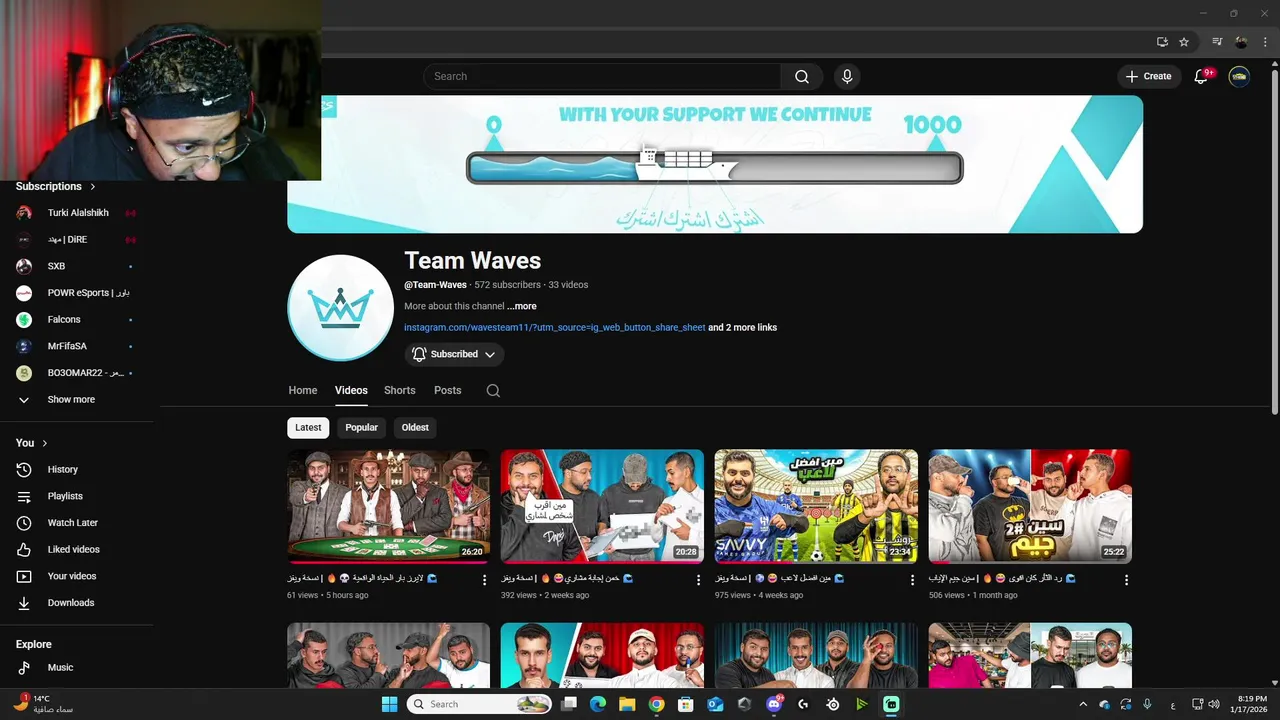Open Microsoft Edge from the taskbar
The image size is (1280, 720).
[598, 704]
